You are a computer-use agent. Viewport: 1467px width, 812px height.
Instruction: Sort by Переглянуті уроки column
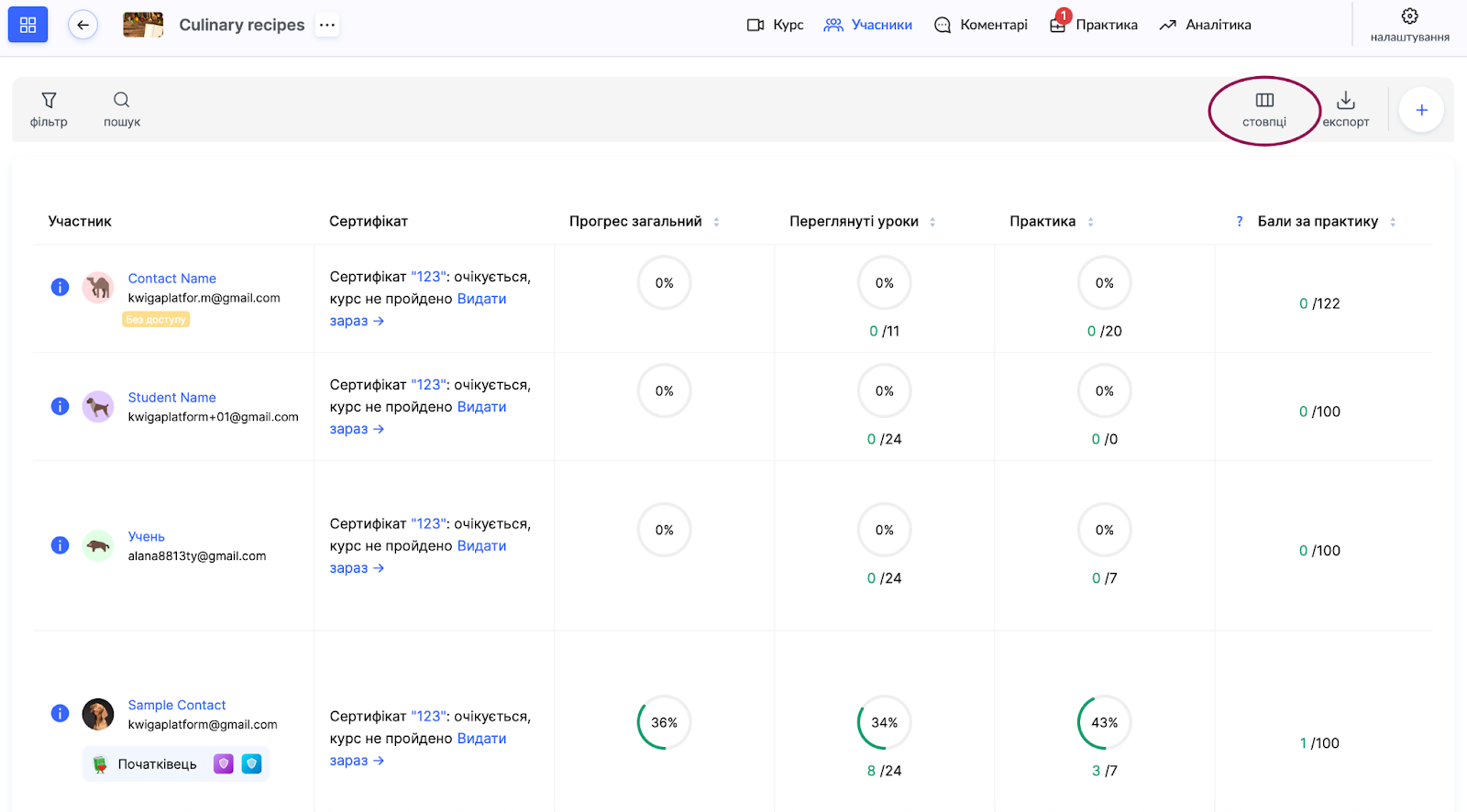pyautogui.click(x=932, y=222)
